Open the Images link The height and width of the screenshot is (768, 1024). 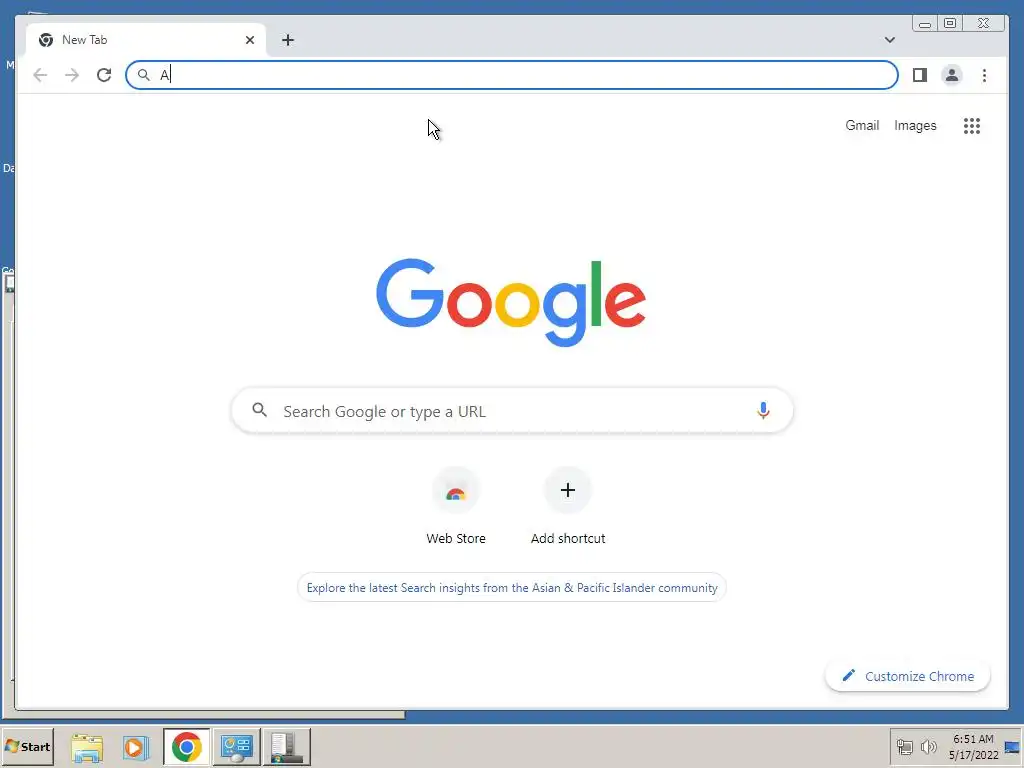(x=915, y=125)
